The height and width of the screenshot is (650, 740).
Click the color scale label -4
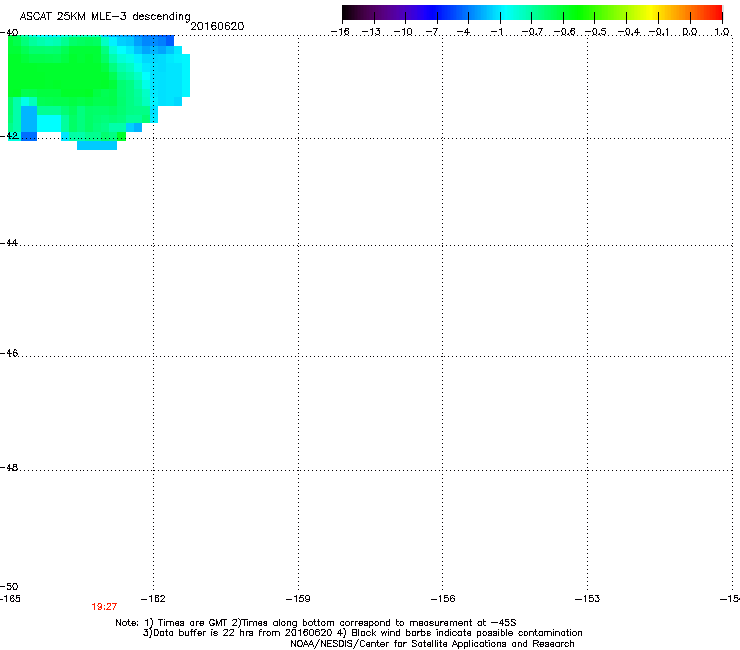point(464,32)
